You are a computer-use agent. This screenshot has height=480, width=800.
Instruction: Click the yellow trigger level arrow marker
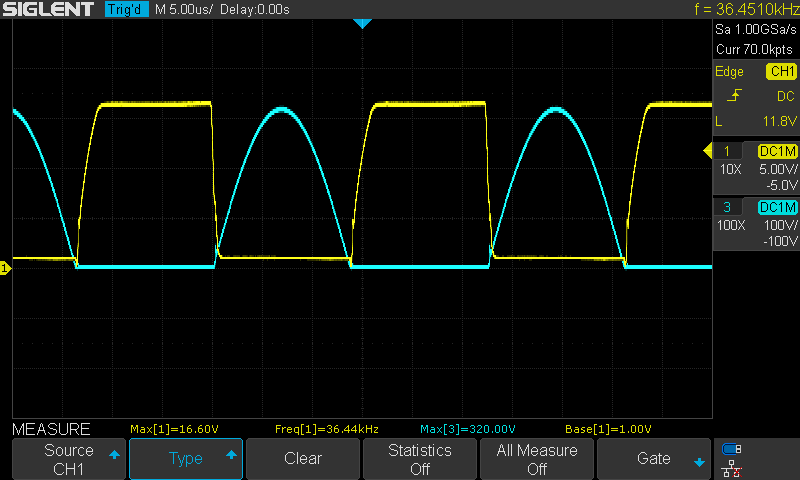point(707,151)
